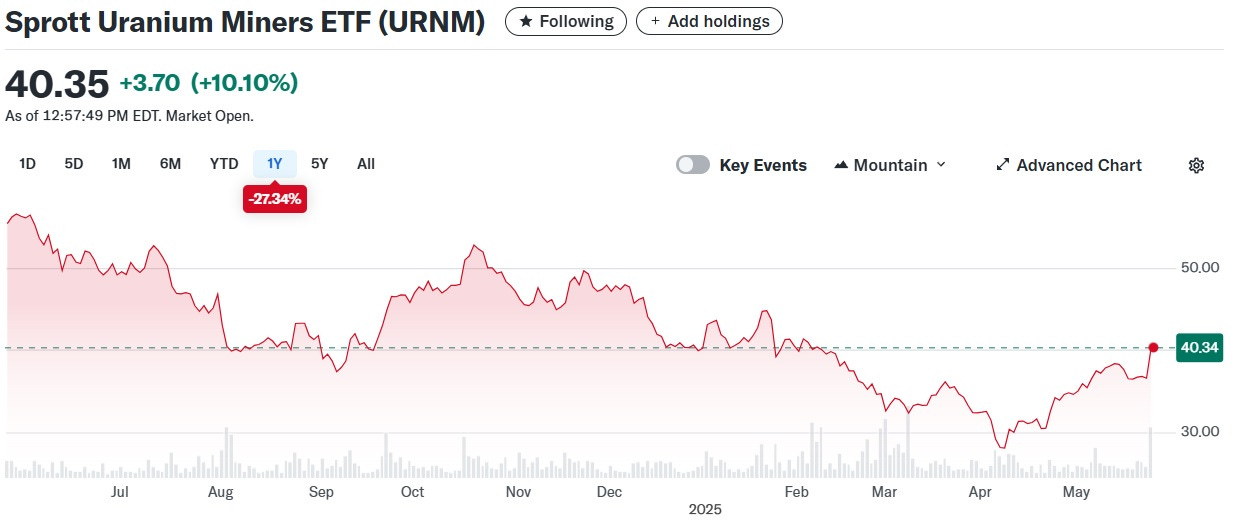This screenshot has width=1234, height=522.
Task: Click the Apr month label
Action: [x=981, y=492]
